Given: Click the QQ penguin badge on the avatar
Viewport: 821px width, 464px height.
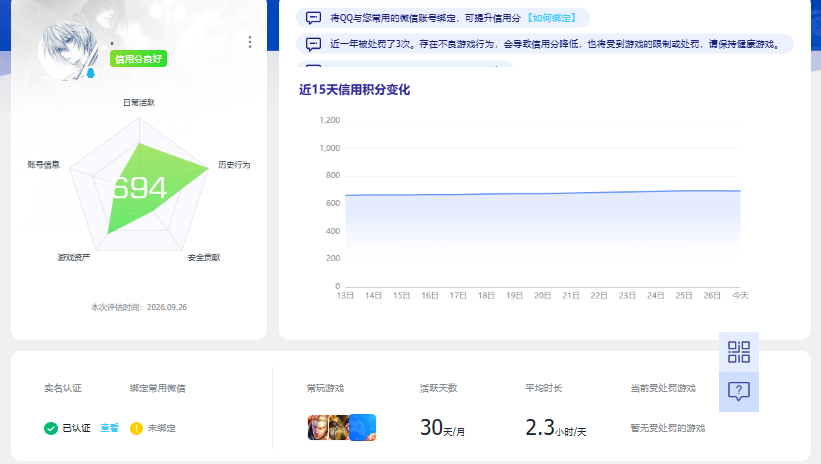Looking at the screenshot, I should pos(91,73).
